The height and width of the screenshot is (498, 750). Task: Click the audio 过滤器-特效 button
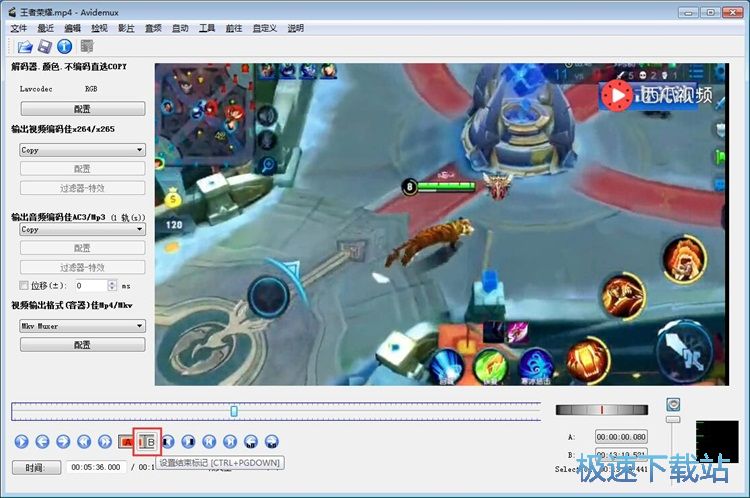(82, 267)
